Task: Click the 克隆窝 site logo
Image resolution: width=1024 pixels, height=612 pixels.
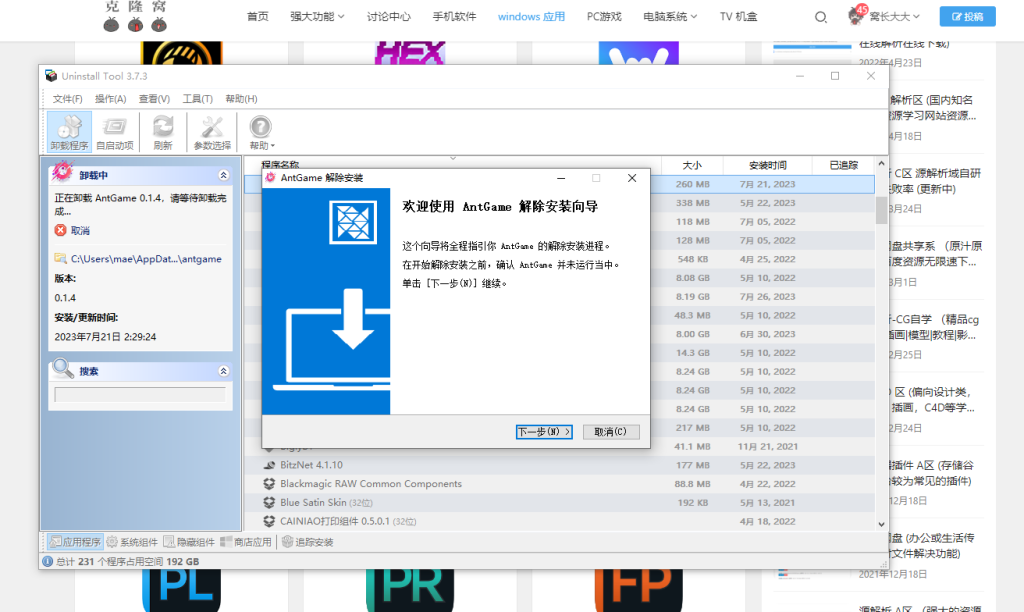Action: [136, 16]
